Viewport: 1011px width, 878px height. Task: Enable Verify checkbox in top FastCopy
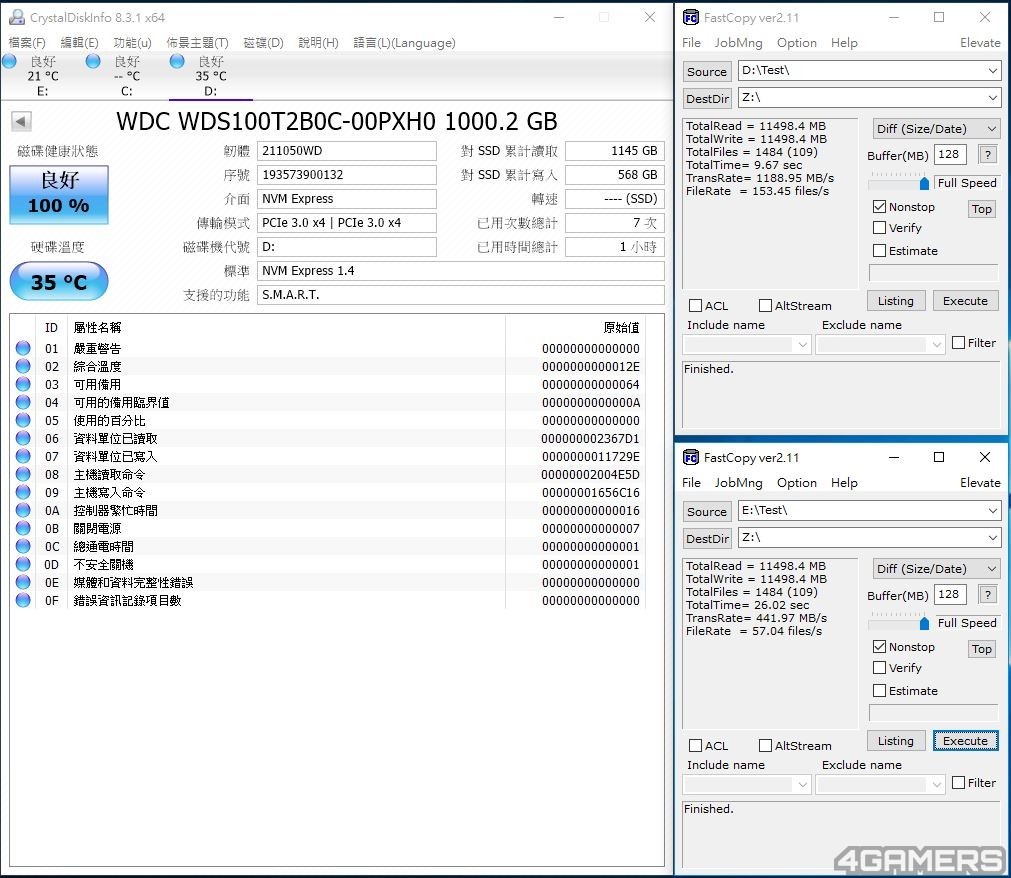click(879, 228)
